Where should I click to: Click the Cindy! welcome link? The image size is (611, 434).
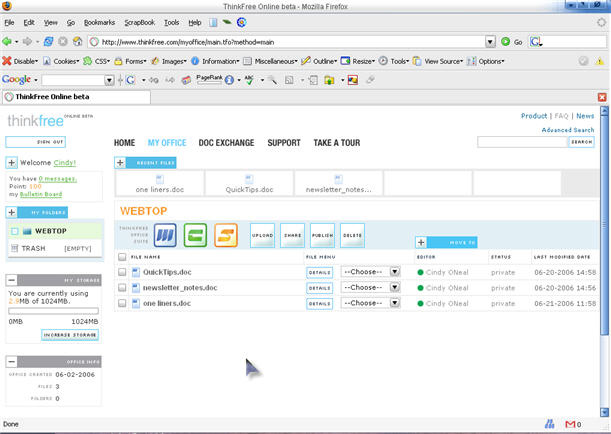point(65,162)
